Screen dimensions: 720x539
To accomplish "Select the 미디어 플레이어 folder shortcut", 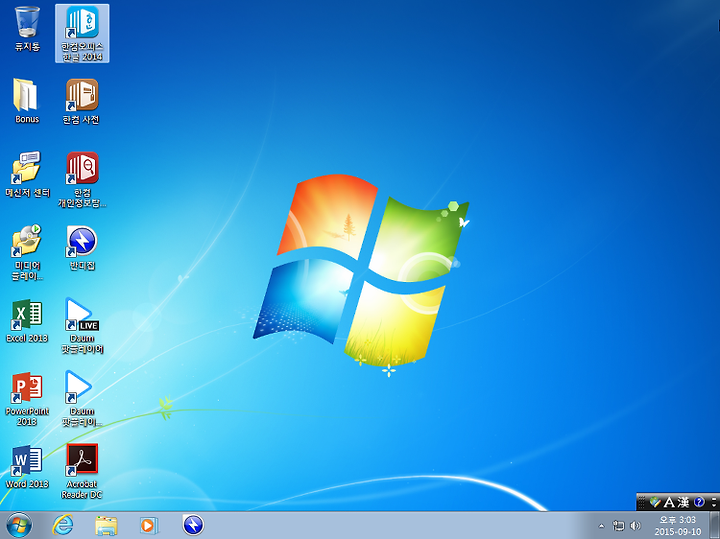I will tap(27, 252).
